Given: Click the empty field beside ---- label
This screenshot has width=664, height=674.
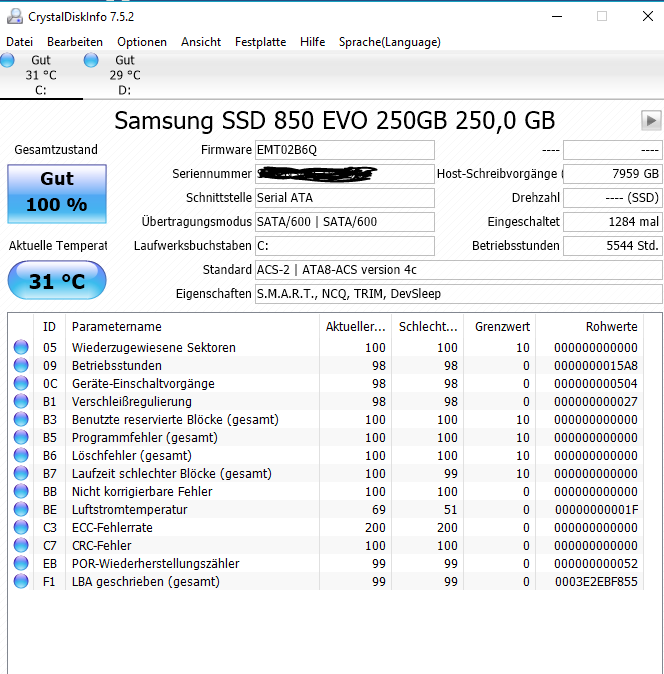Looking at the screenshot, I should coord(613,150).
